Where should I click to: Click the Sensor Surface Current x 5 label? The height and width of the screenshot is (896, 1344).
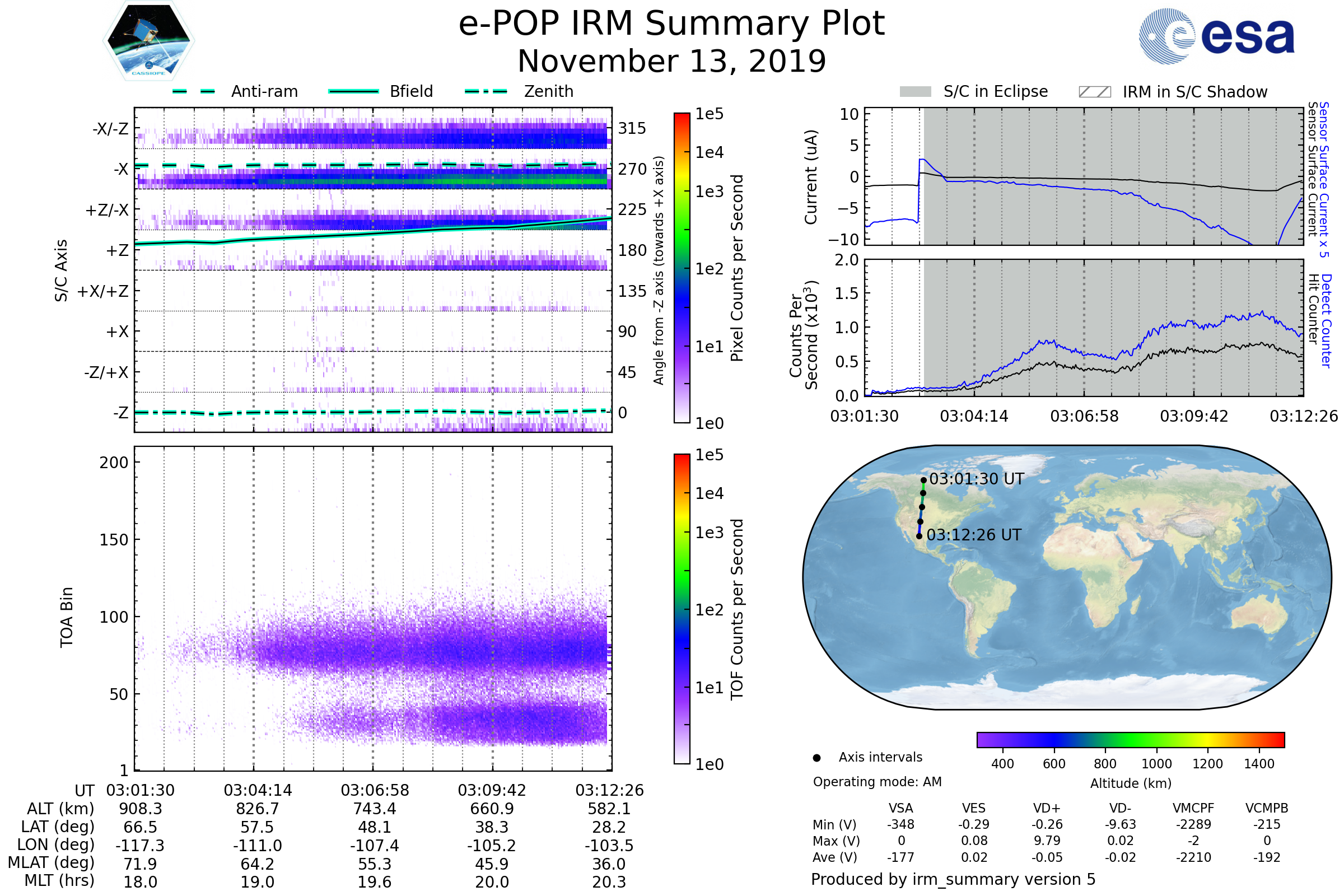[x=1323, y=179]
